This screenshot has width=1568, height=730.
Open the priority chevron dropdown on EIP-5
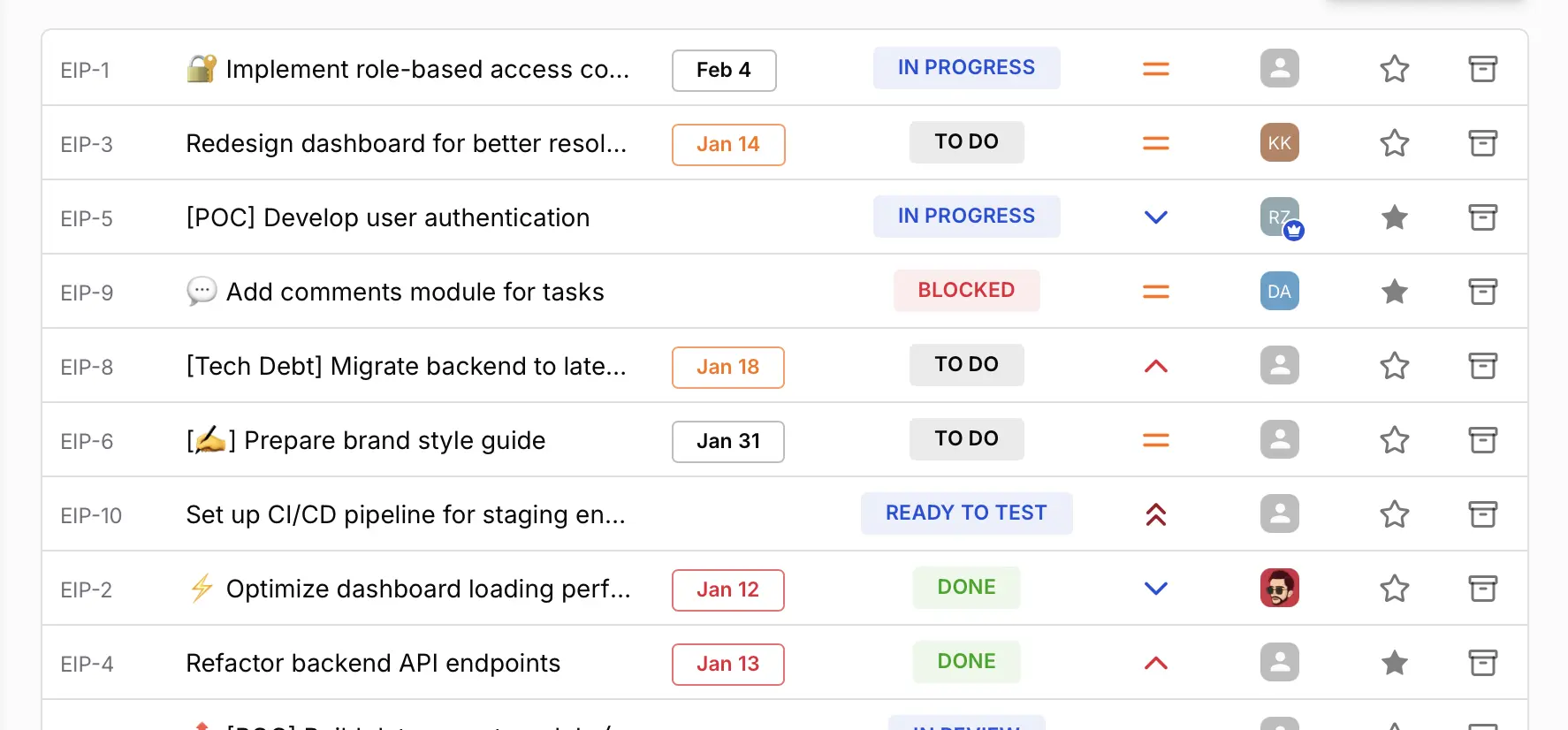click(1155, 217)
